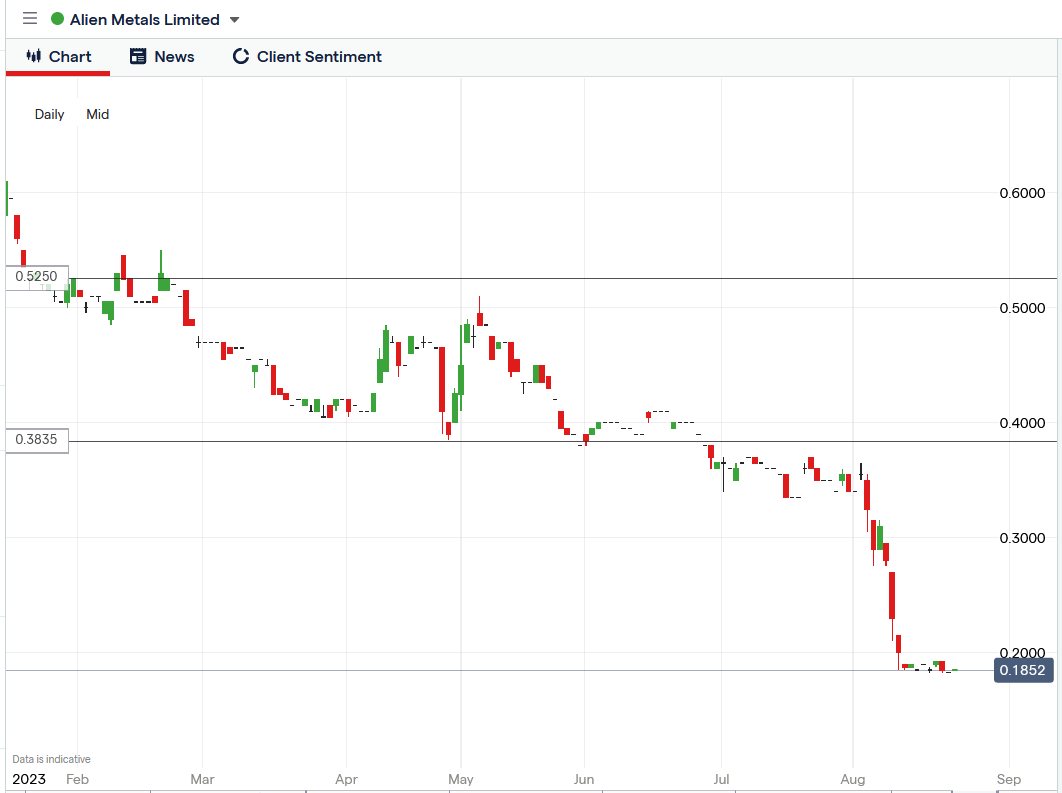
Task: Click the 0.6000 price axis label
Action: [1022, 194]
